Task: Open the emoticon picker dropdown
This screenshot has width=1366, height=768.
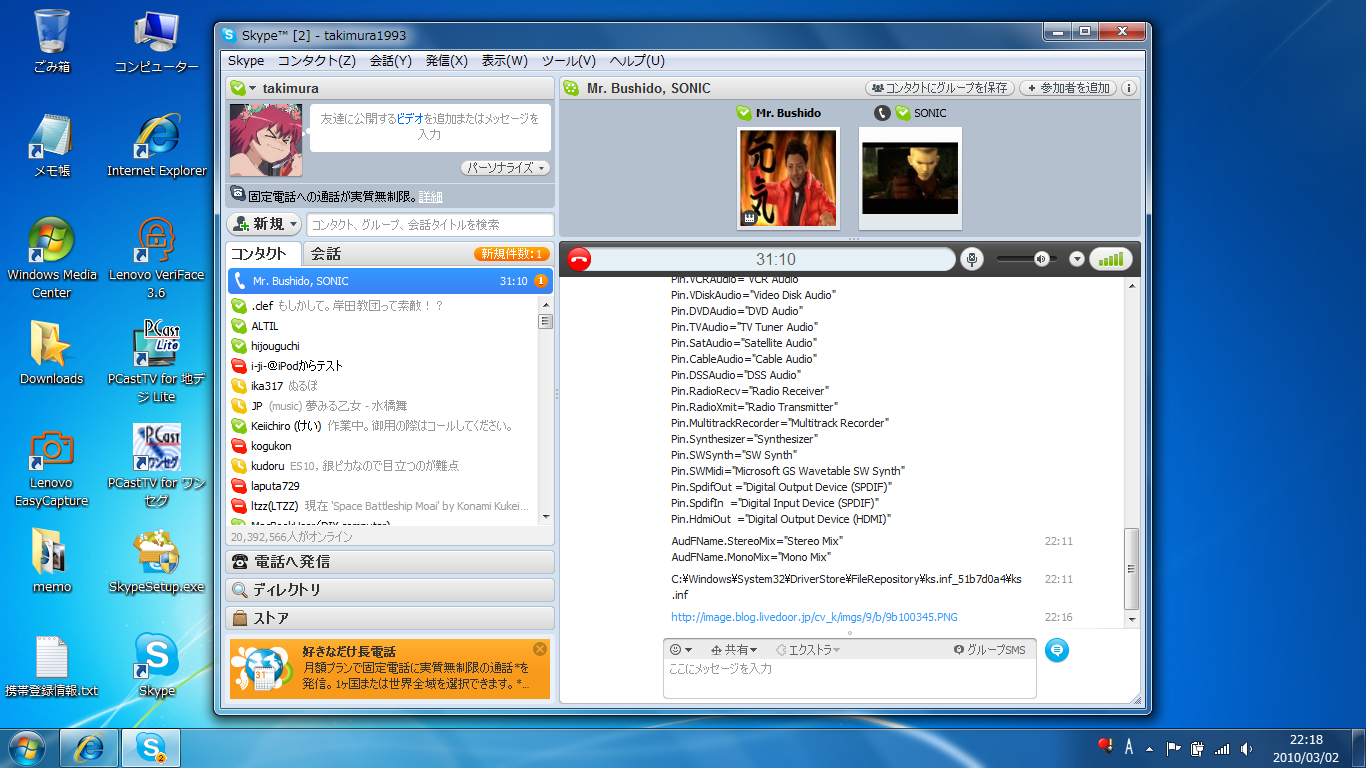Action: (681, 650)
